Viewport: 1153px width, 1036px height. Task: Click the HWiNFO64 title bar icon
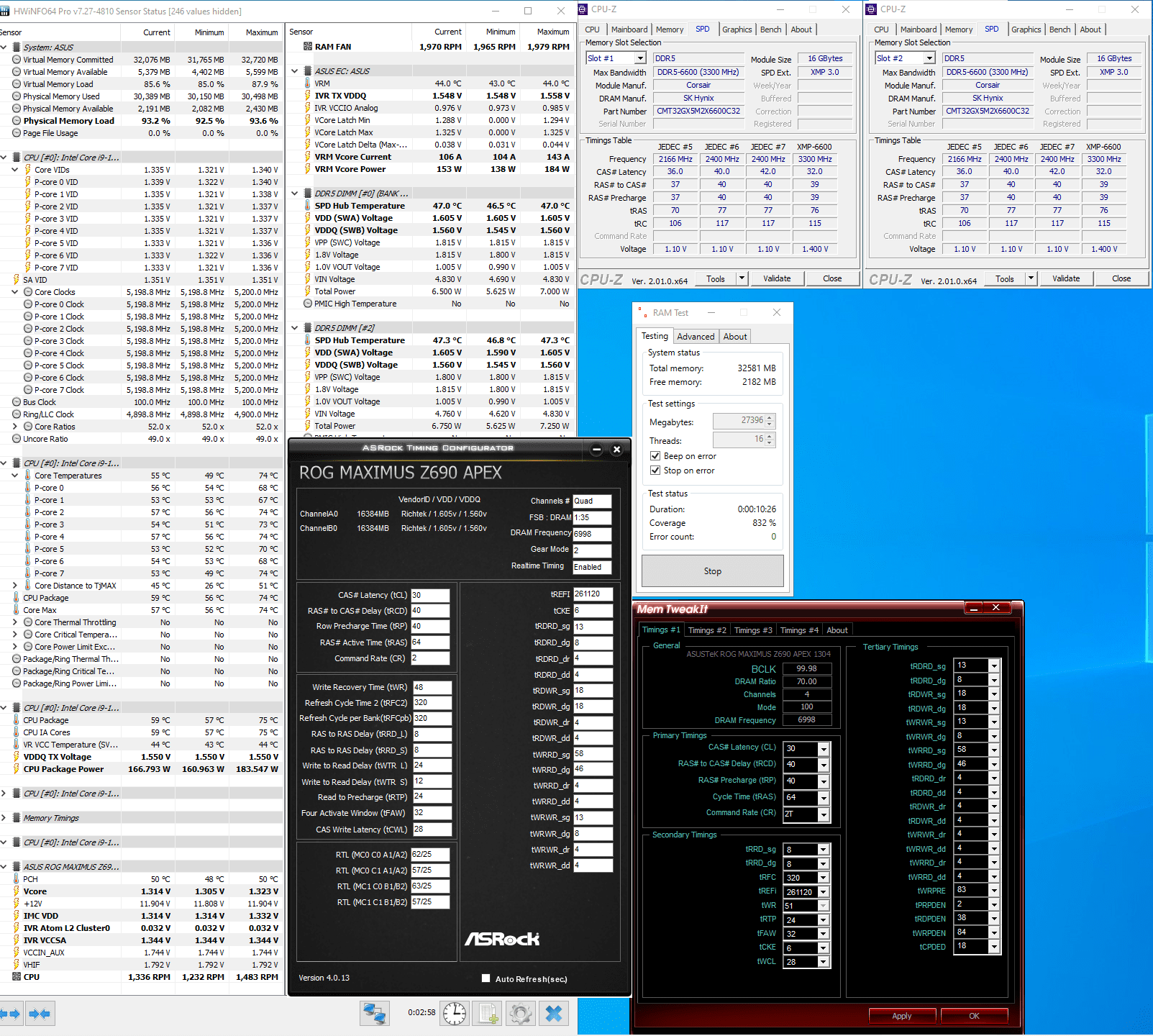coord(6,11)
